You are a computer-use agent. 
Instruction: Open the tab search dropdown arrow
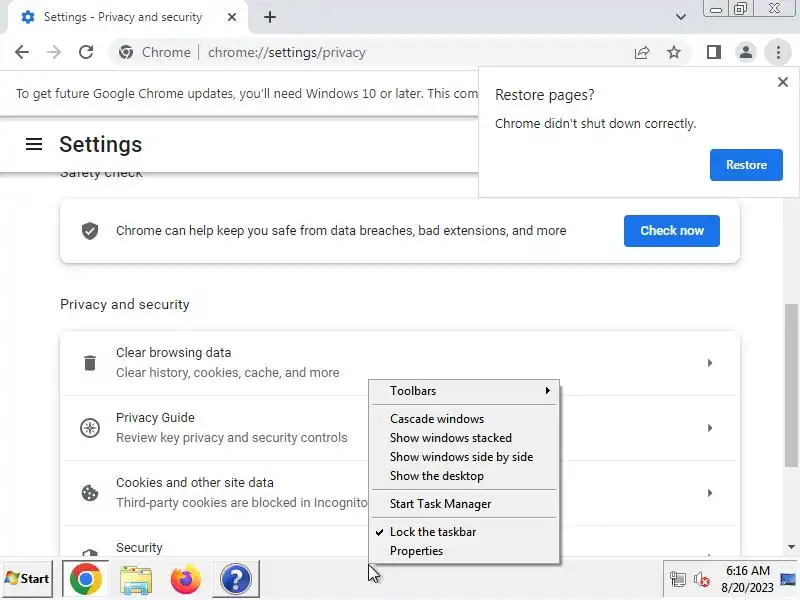(681, 17)
